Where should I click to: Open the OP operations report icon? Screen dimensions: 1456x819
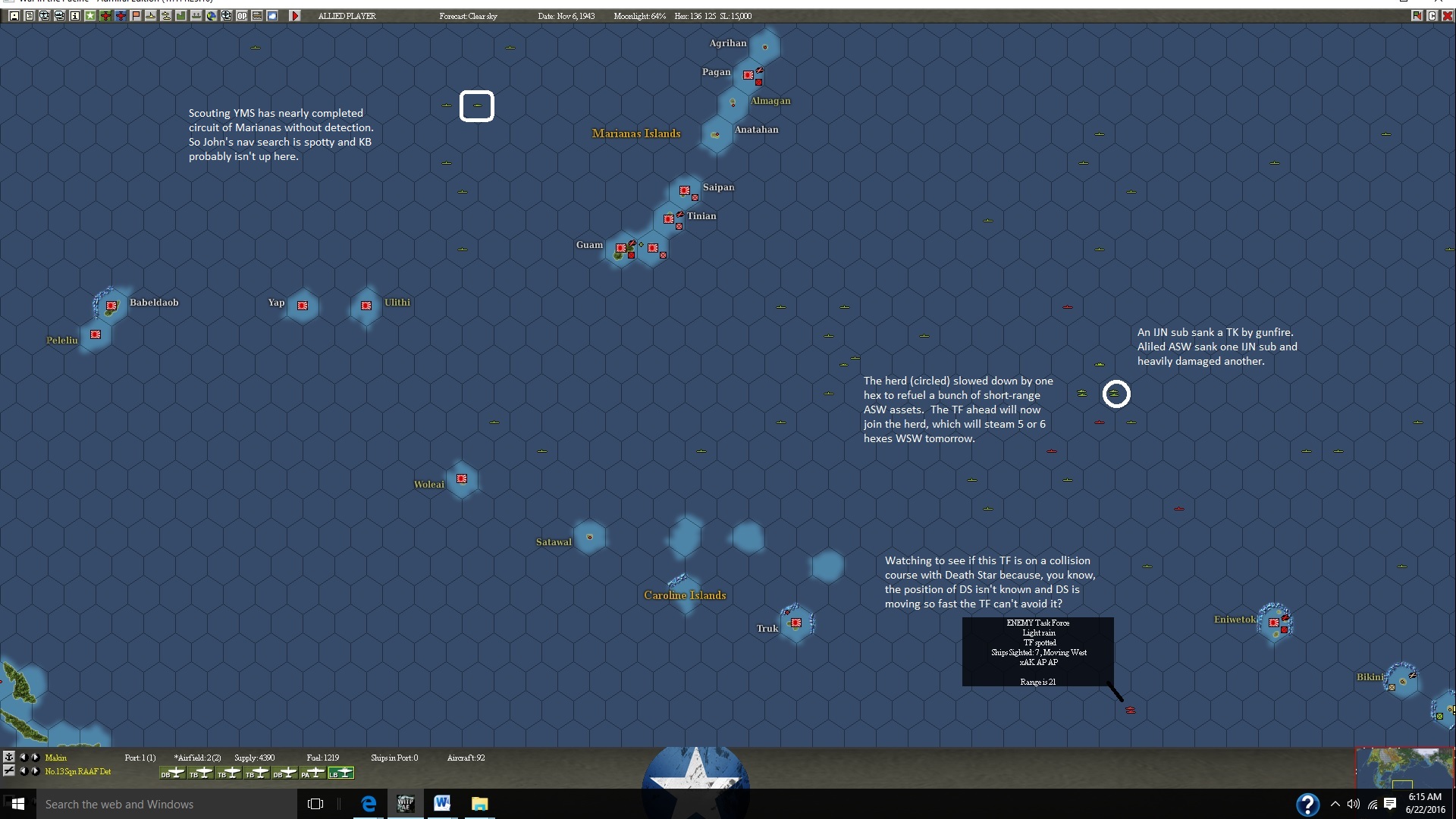[x=242, y=16]
